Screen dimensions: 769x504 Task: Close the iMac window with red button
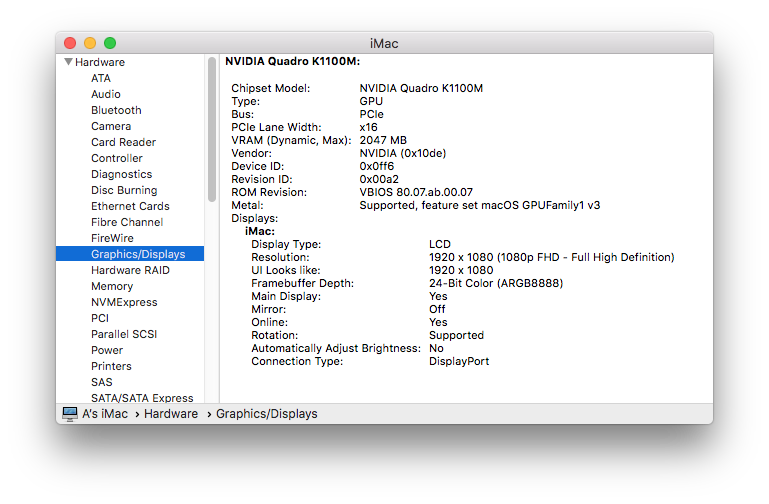(x=70, y=43)
